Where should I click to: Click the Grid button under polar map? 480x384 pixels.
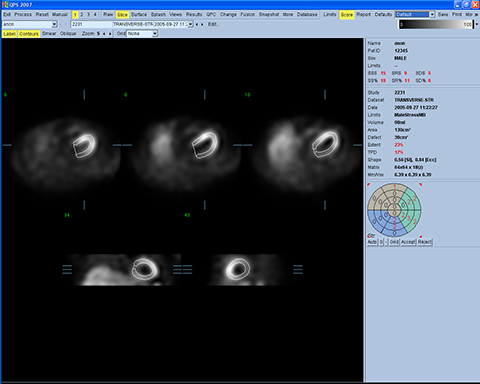coord(394,242)
